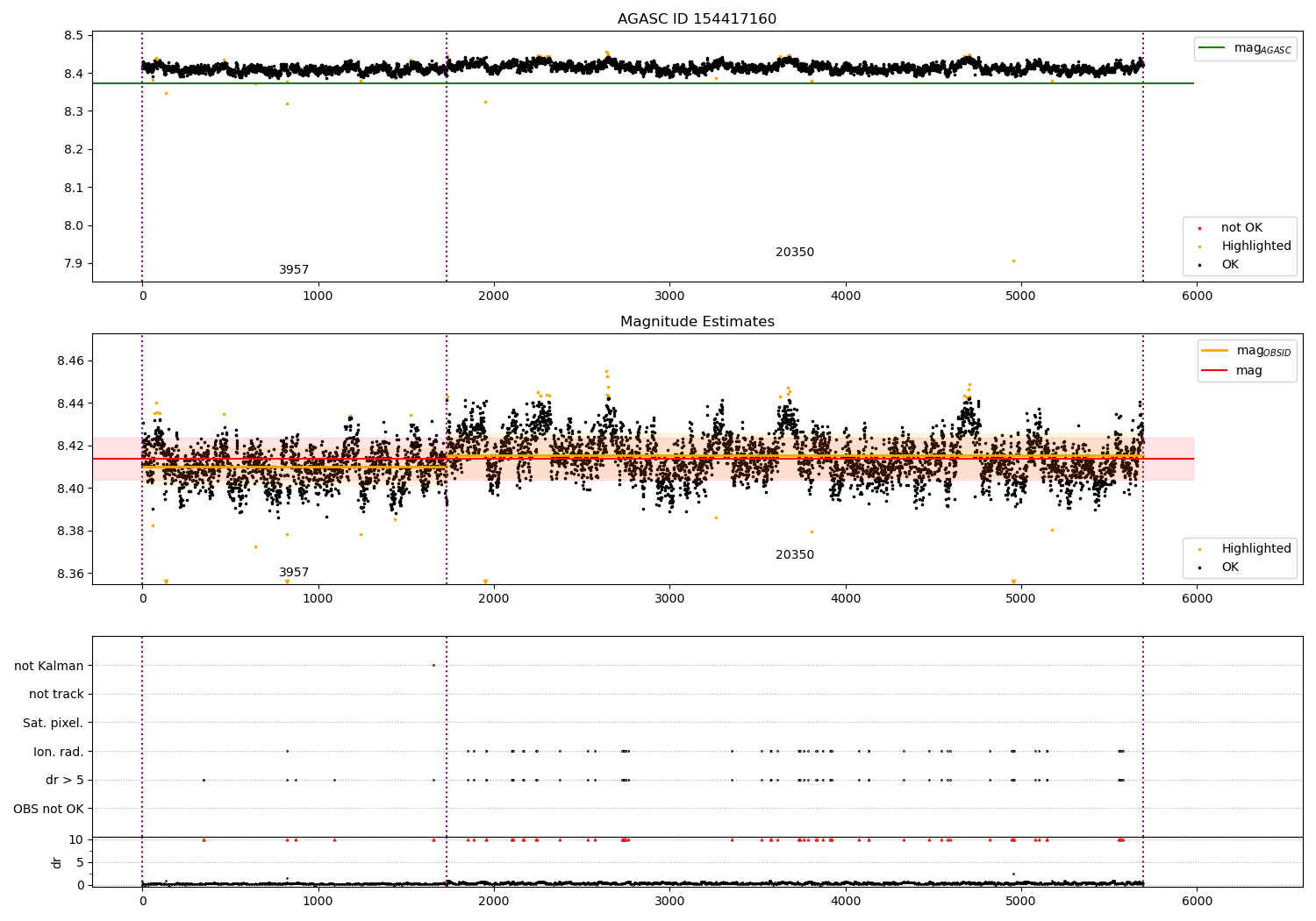Click the orange outlier point at magnitude 7.9

click(1013, 261)
